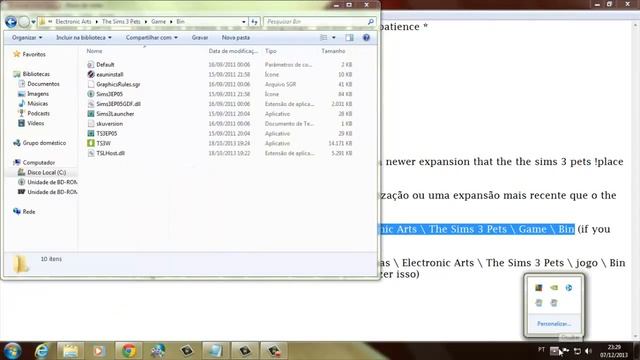Toggle the preview pane icon
Screen dimensions: 640x360
(349, 38)
